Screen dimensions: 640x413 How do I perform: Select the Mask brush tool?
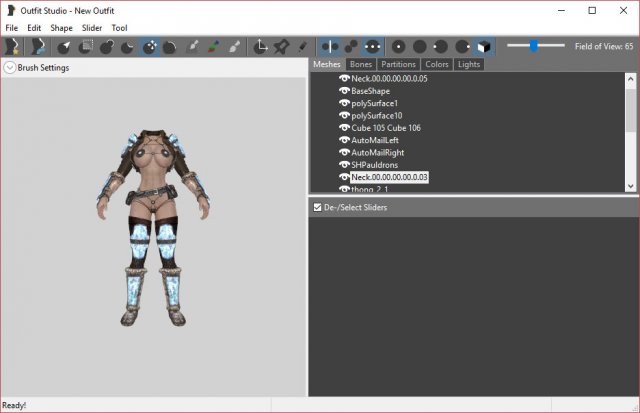tap(86, 46)
